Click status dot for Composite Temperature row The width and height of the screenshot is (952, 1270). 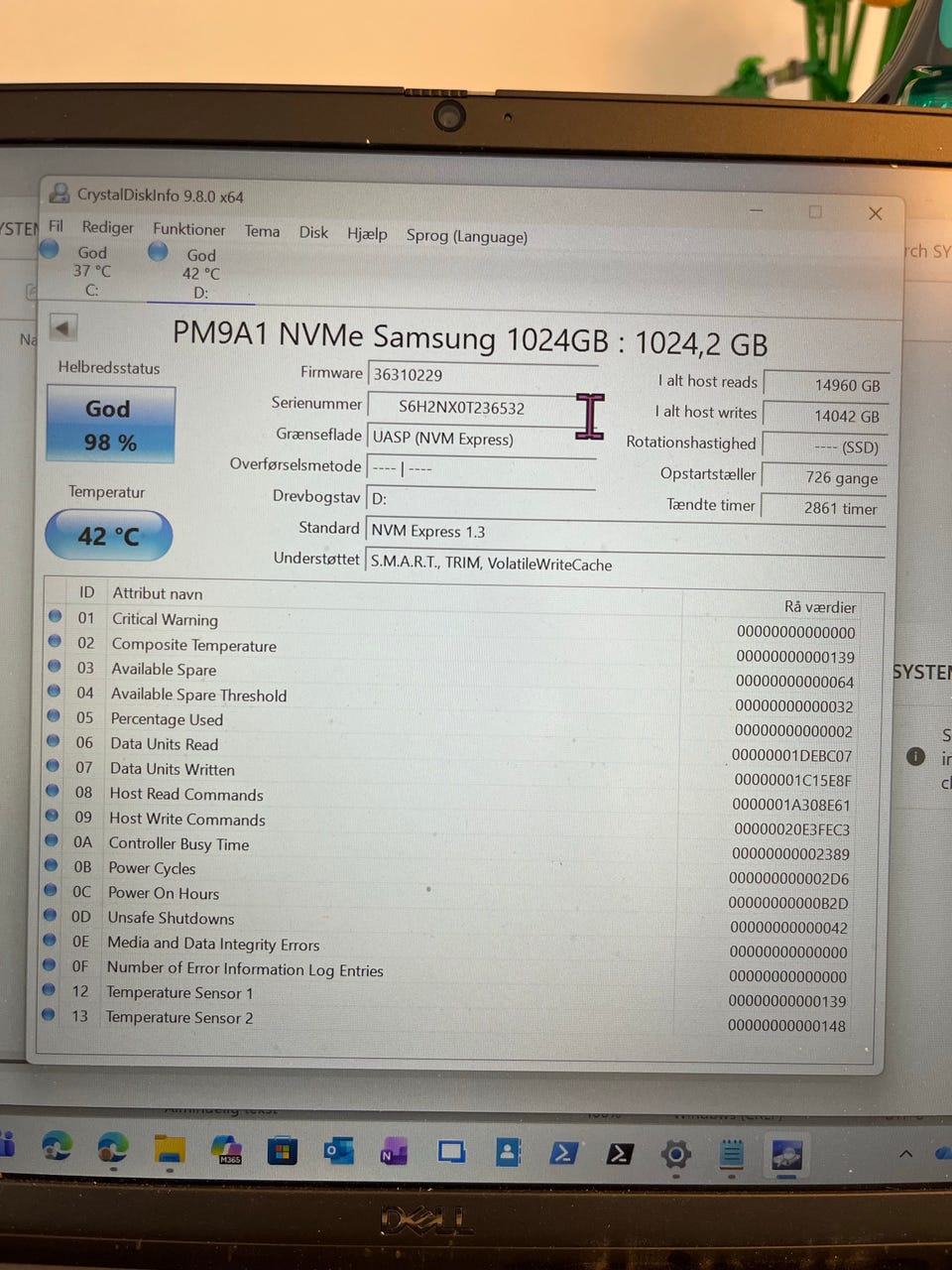(x=55, y=641)
